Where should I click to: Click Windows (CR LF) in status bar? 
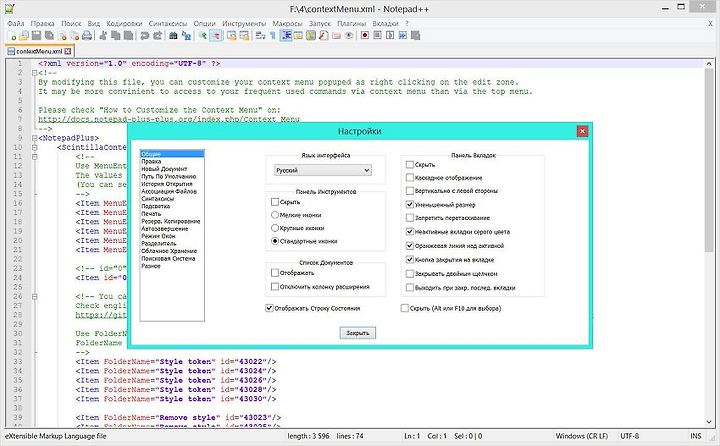pos(582,436)
